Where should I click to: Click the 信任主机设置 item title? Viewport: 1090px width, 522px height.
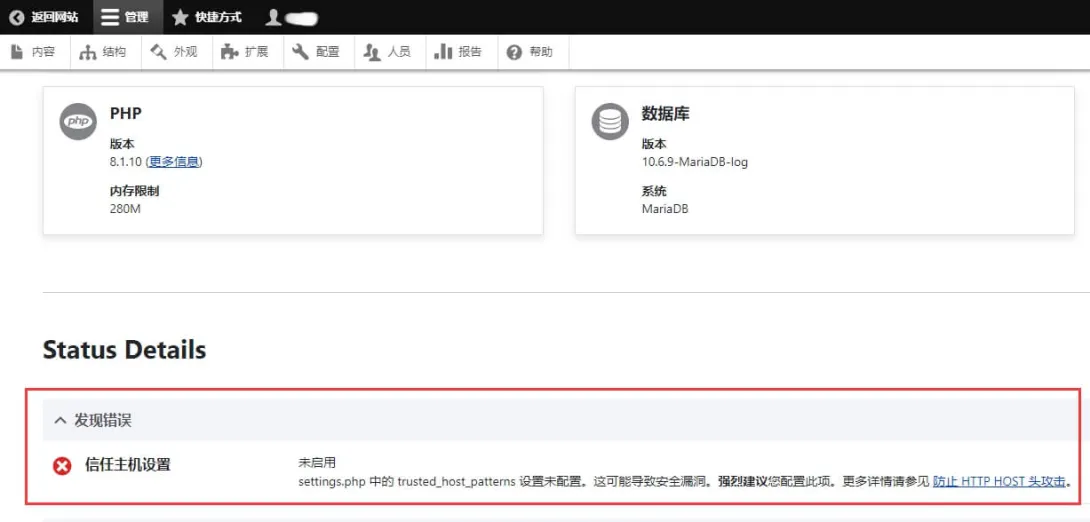pos(127,464)
